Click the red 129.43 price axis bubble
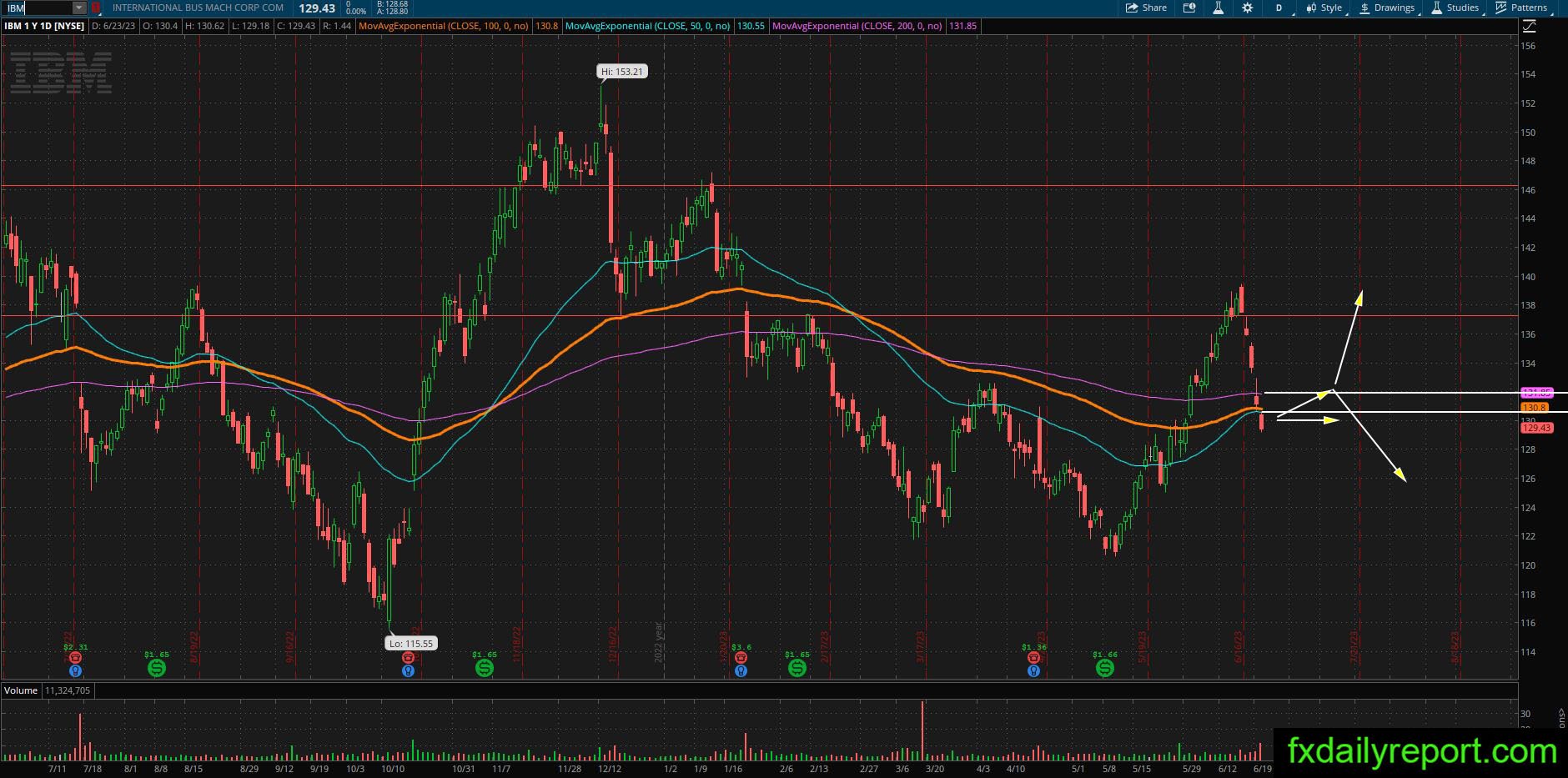 tap(1536, 428)
